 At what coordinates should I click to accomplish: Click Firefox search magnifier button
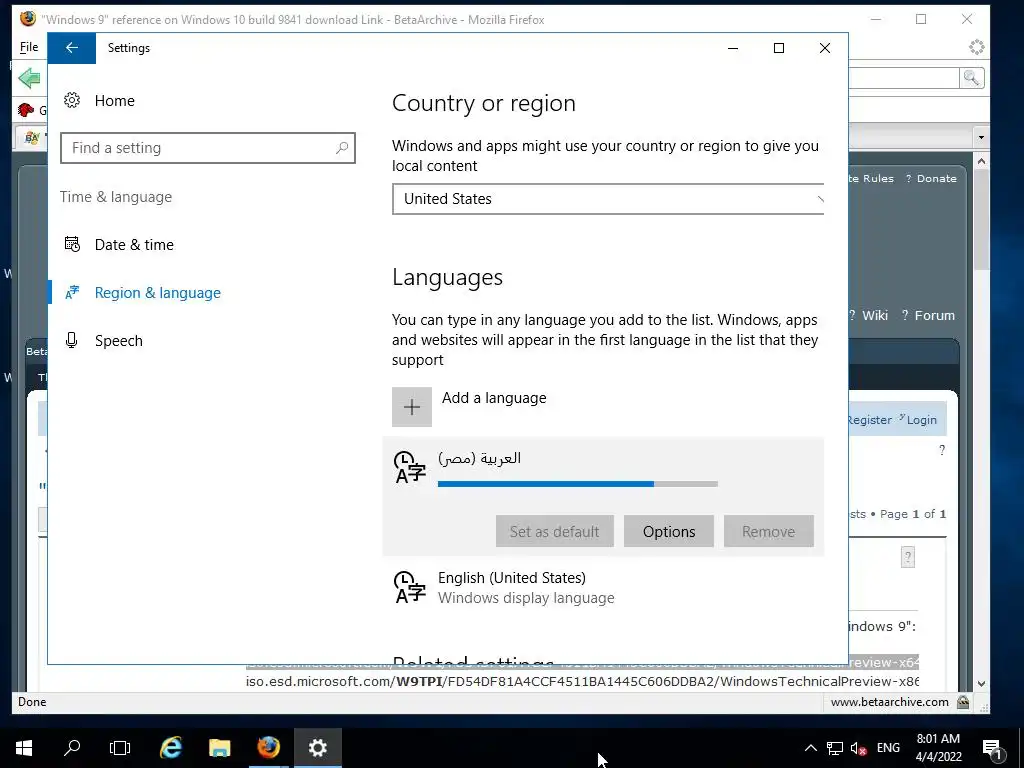pyautogui.click(x=972, y=78)
